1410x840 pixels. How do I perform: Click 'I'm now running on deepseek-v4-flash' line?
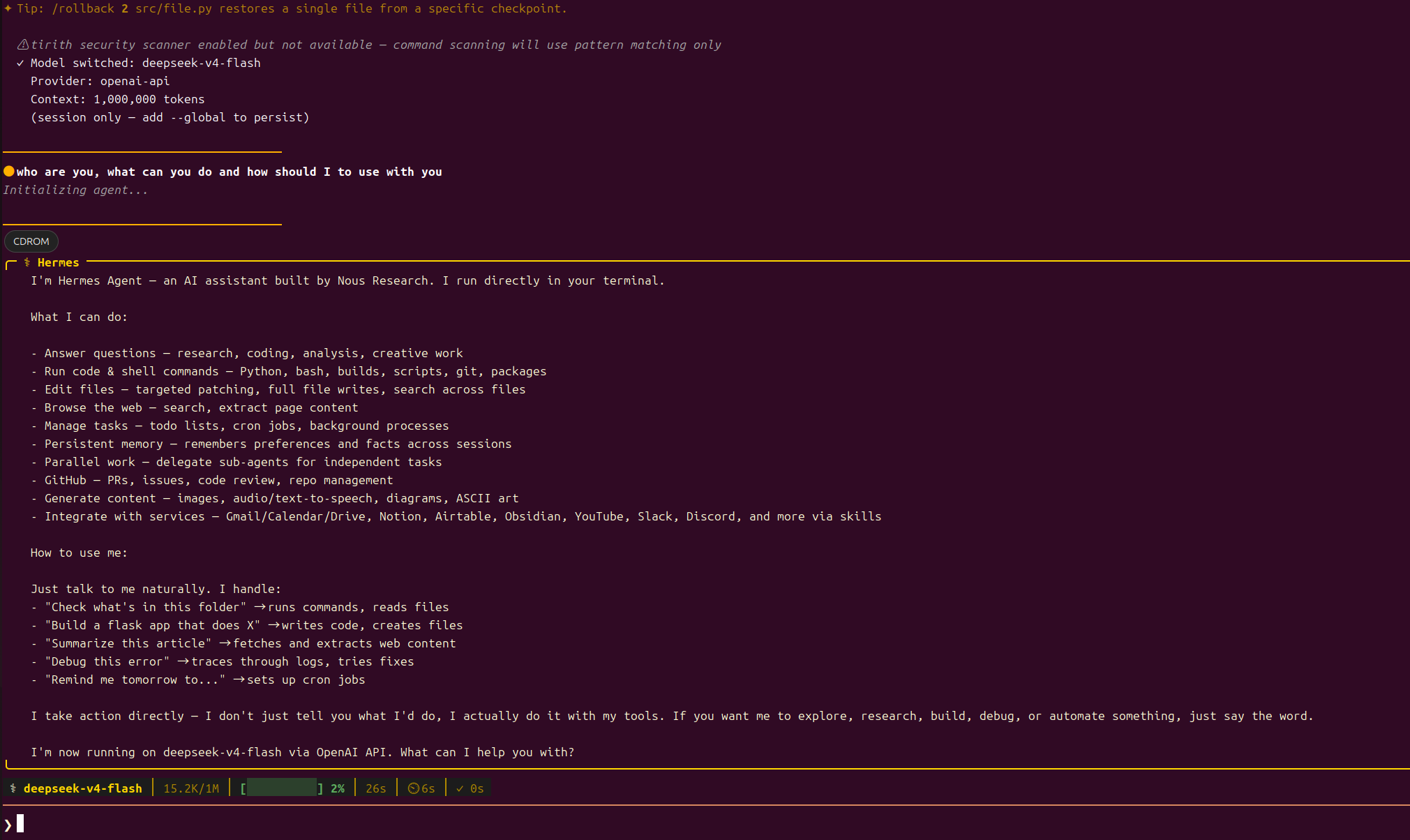[303, 752]
